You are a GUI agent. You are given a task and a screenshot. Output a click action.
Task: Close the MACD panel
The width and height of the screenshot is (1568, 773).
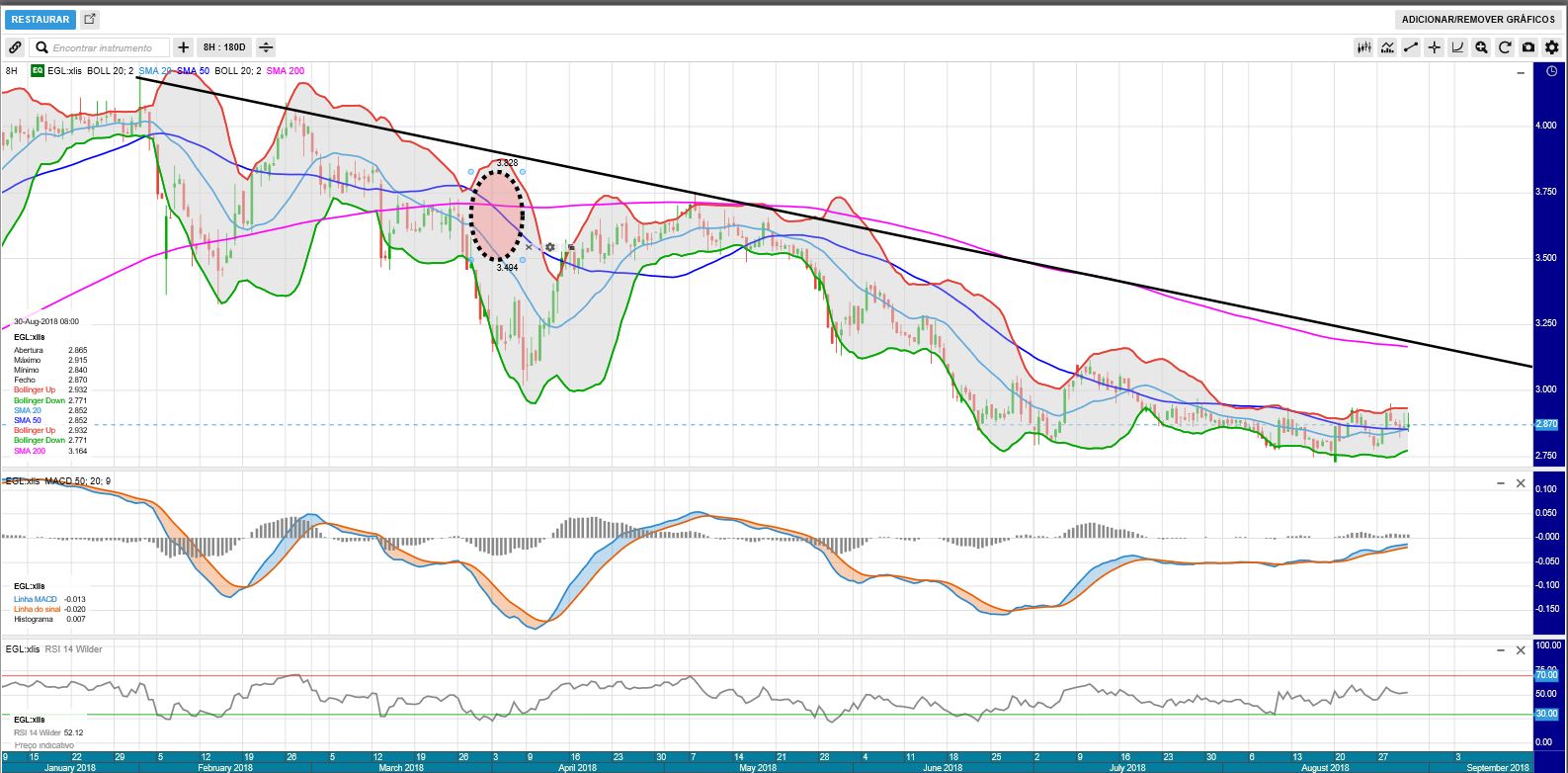pyautogui.click(x=1521, y=483)
